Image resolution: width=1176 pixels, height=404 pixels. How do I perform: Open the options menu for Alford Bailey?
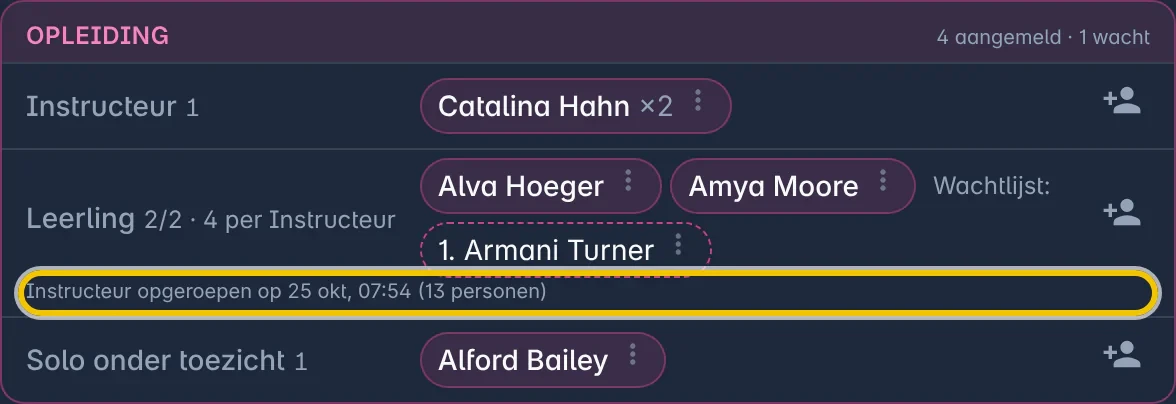click(x=633, y=355)
